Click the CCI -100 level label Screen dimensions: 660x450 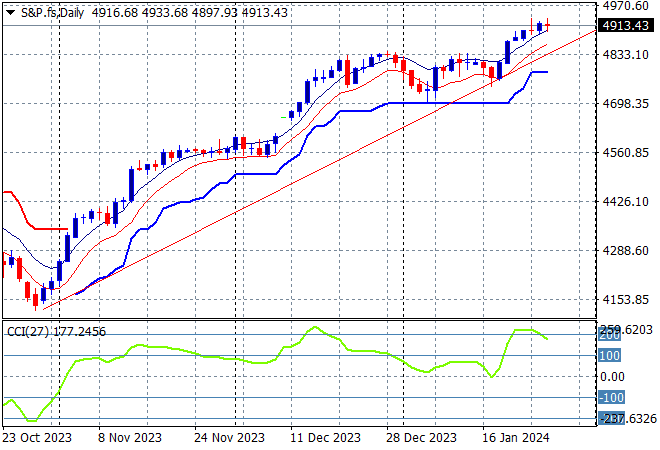tap(611, 397)
